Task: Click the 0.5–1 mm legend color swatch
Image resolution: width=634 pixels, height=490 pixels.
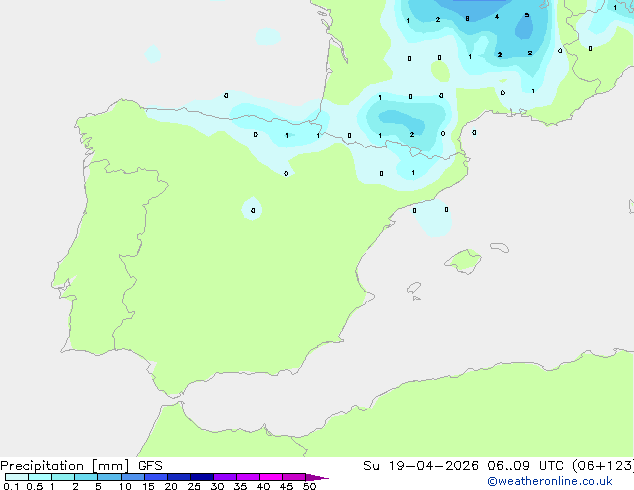Action: (40, 477)
